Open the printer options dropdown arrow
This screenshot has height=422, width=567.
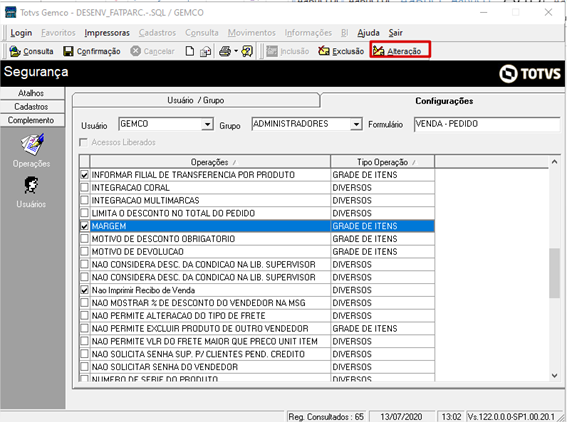click(x=236, y=51)
